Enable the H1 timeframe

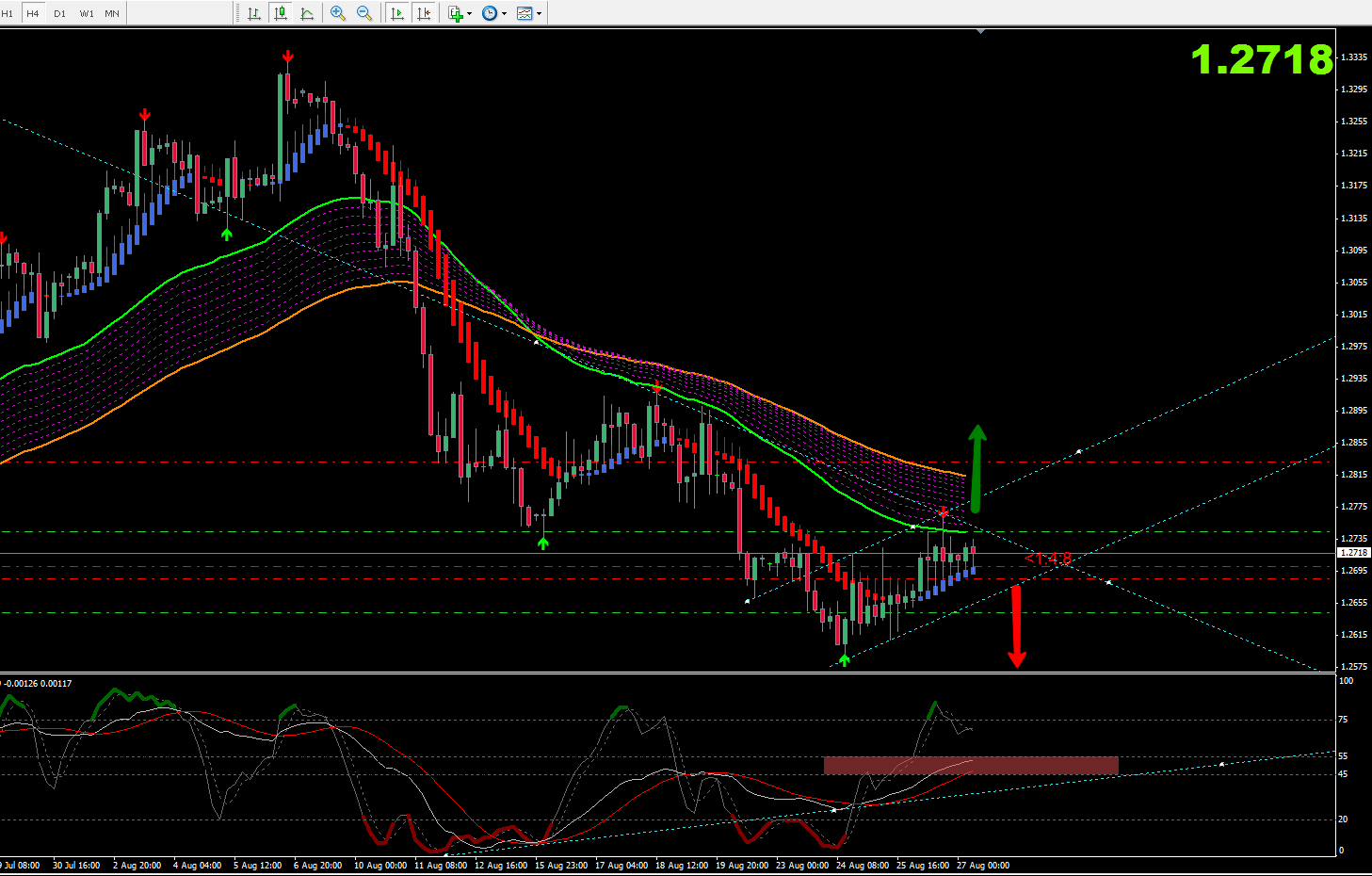(x=8, y=13)
